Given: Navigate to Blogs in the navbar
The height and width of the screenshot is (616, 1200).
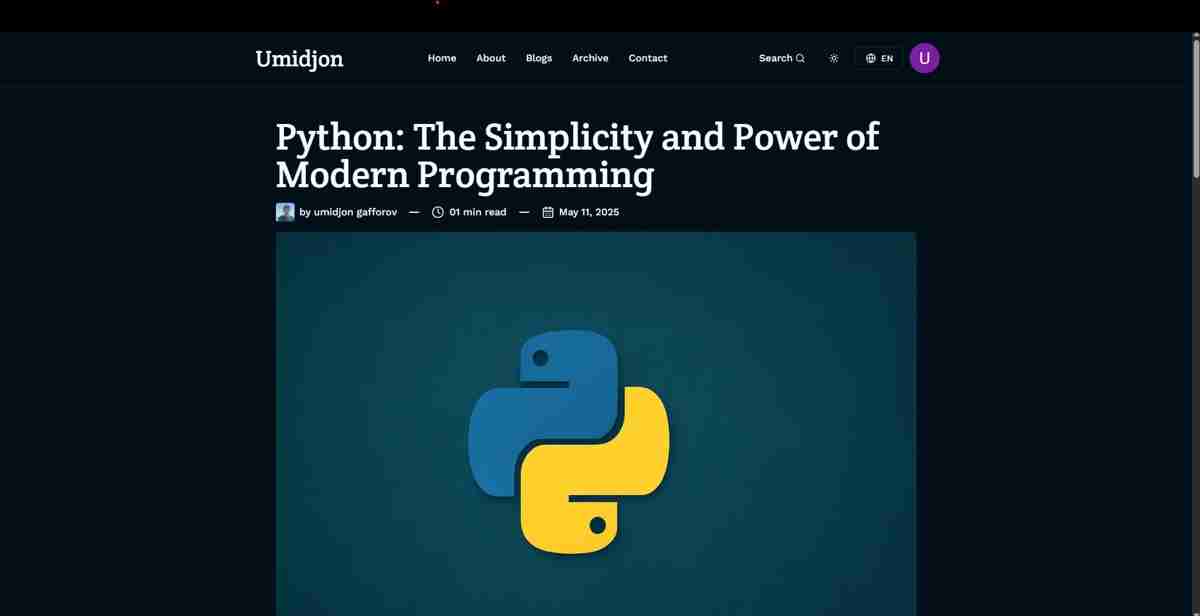Looking at the screenshot, I should (539, 58).
